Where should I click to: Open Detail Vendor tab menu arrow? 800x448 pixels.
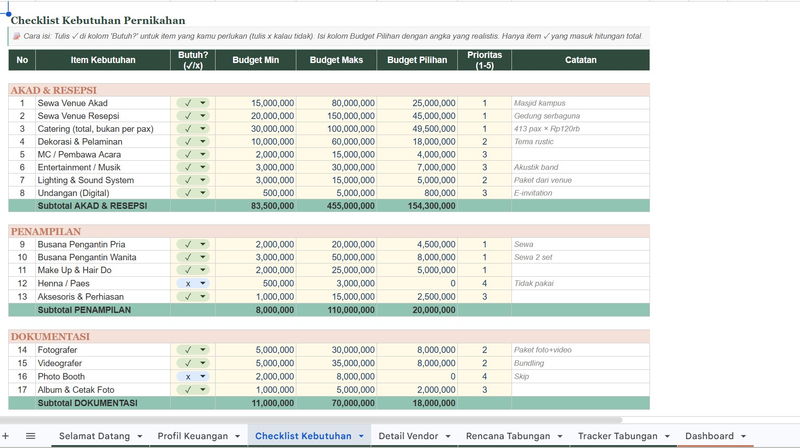pyautogui.click(x=448, y=436)
